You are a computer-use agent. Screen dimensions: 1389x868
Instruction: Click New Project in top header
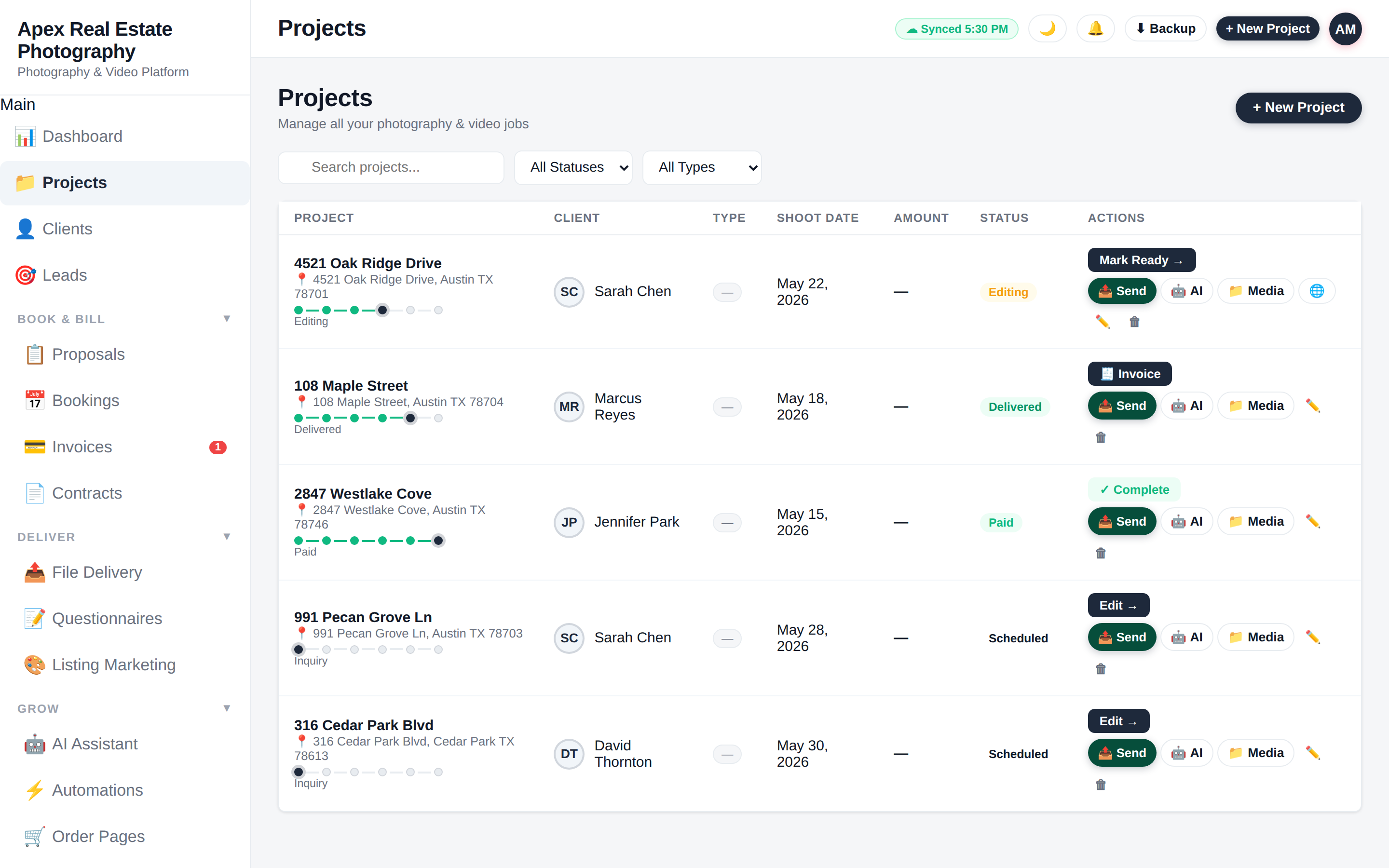(1267, 29)
